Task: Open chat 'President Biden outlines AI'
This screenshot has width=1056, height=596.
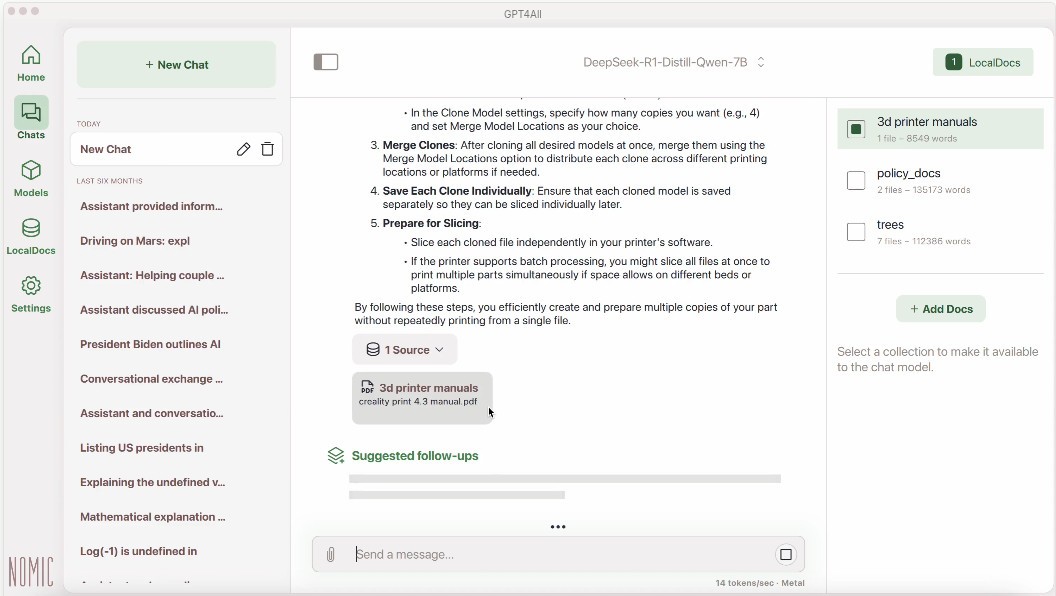Action: click(x=150, y=344)
